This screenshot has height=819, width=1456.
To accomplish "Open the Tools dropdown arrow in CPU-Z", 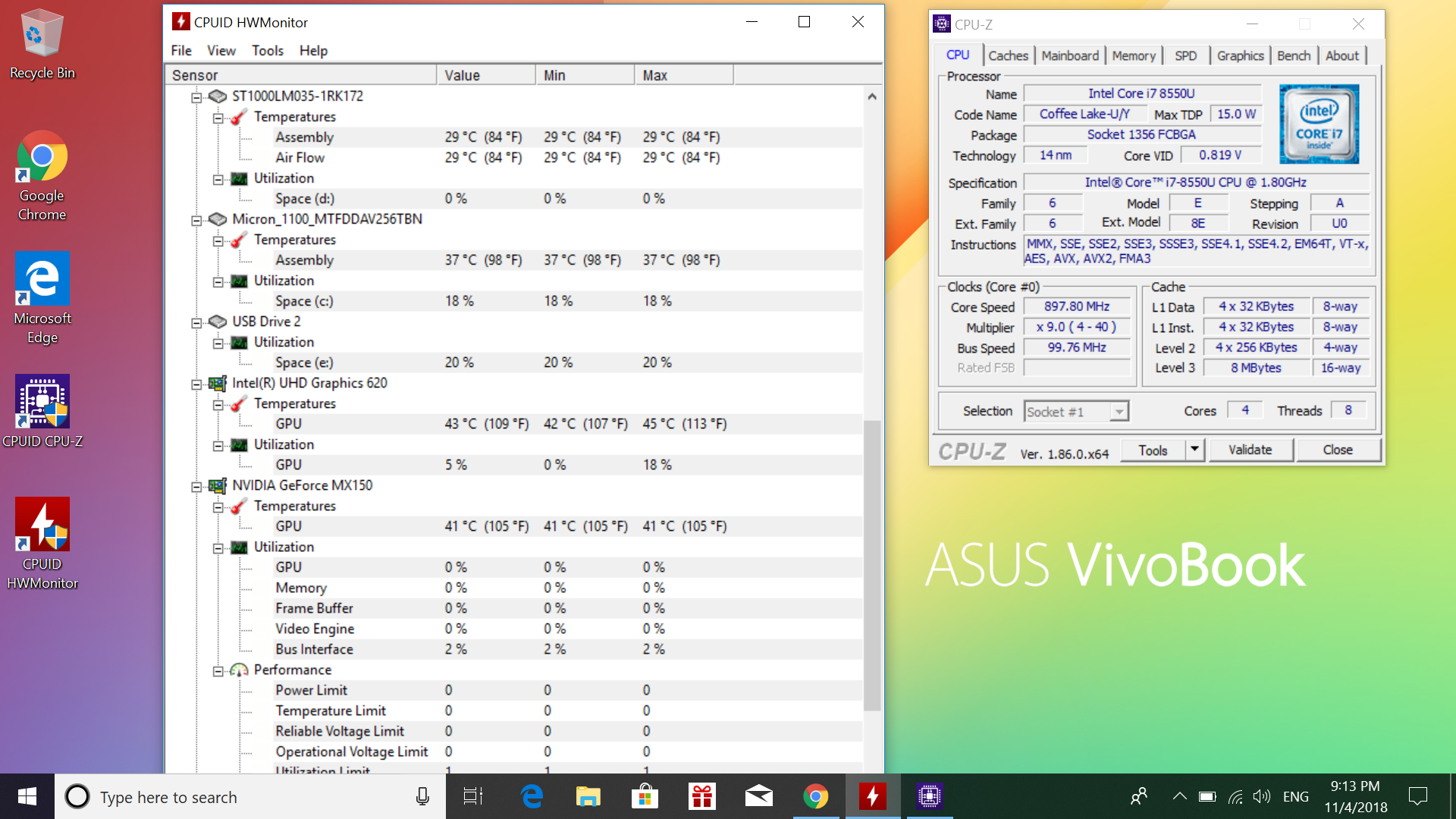I will point(1194,450).
